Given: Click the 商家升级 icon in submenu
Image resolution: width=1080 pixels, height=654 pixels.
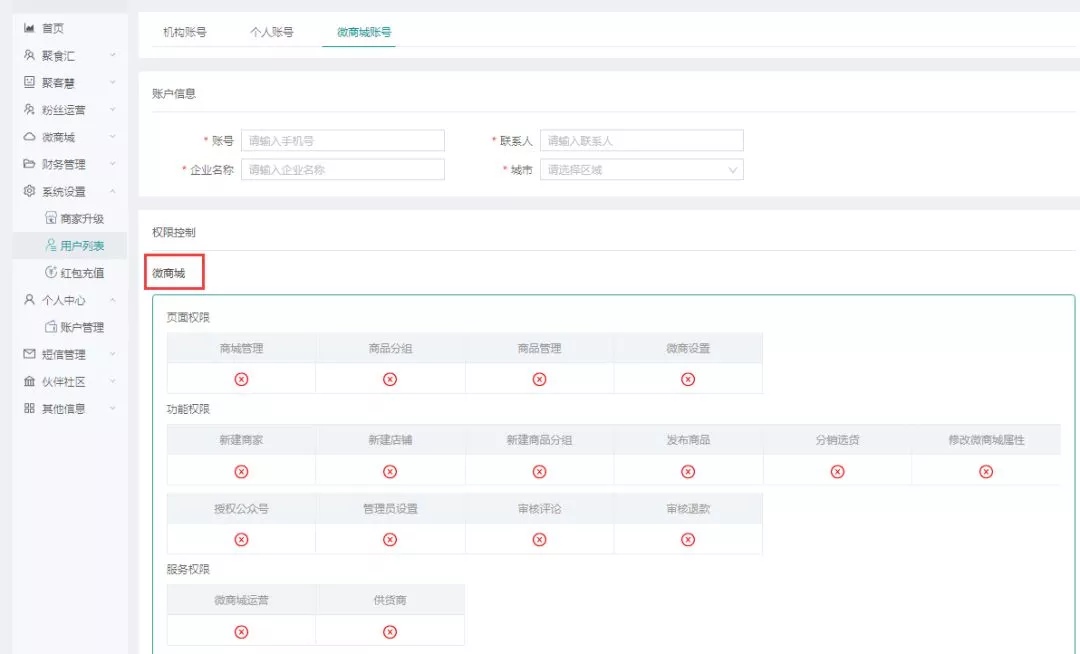Looking at the screenshot, I should (51, 218).
